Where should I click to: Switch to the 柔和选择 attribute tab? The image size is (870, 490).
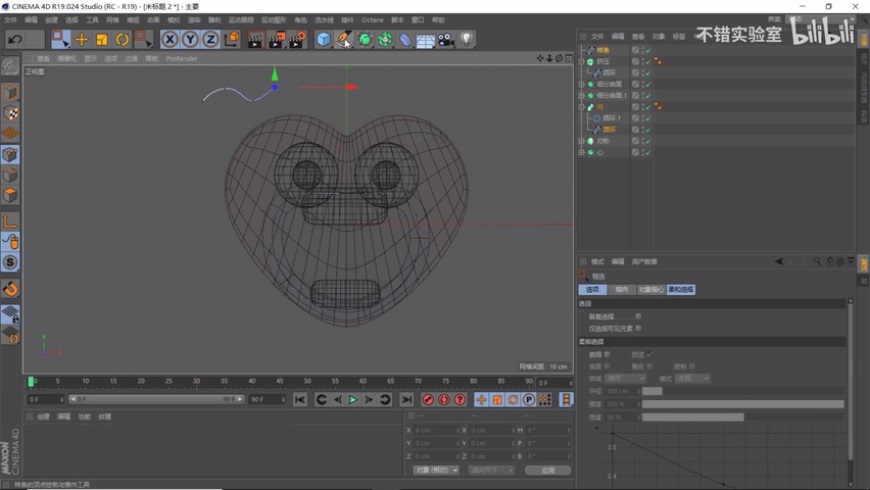[681, 290]
